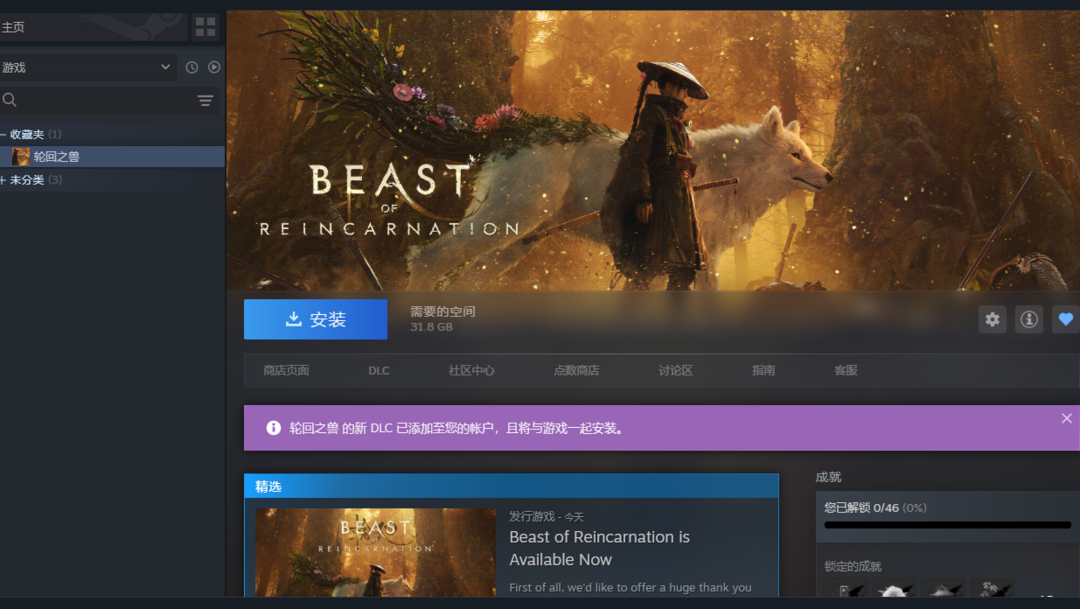Viewport: 1080px width, 609px height.
Task: Open the 指南 tab
Action: [763, 370]
